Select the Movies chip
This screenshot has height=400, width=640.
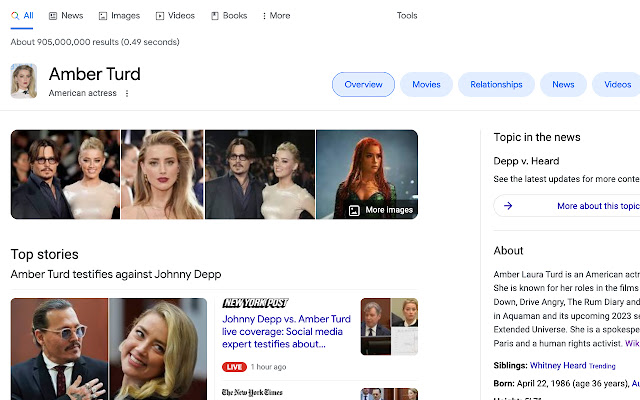coord(426,85)
